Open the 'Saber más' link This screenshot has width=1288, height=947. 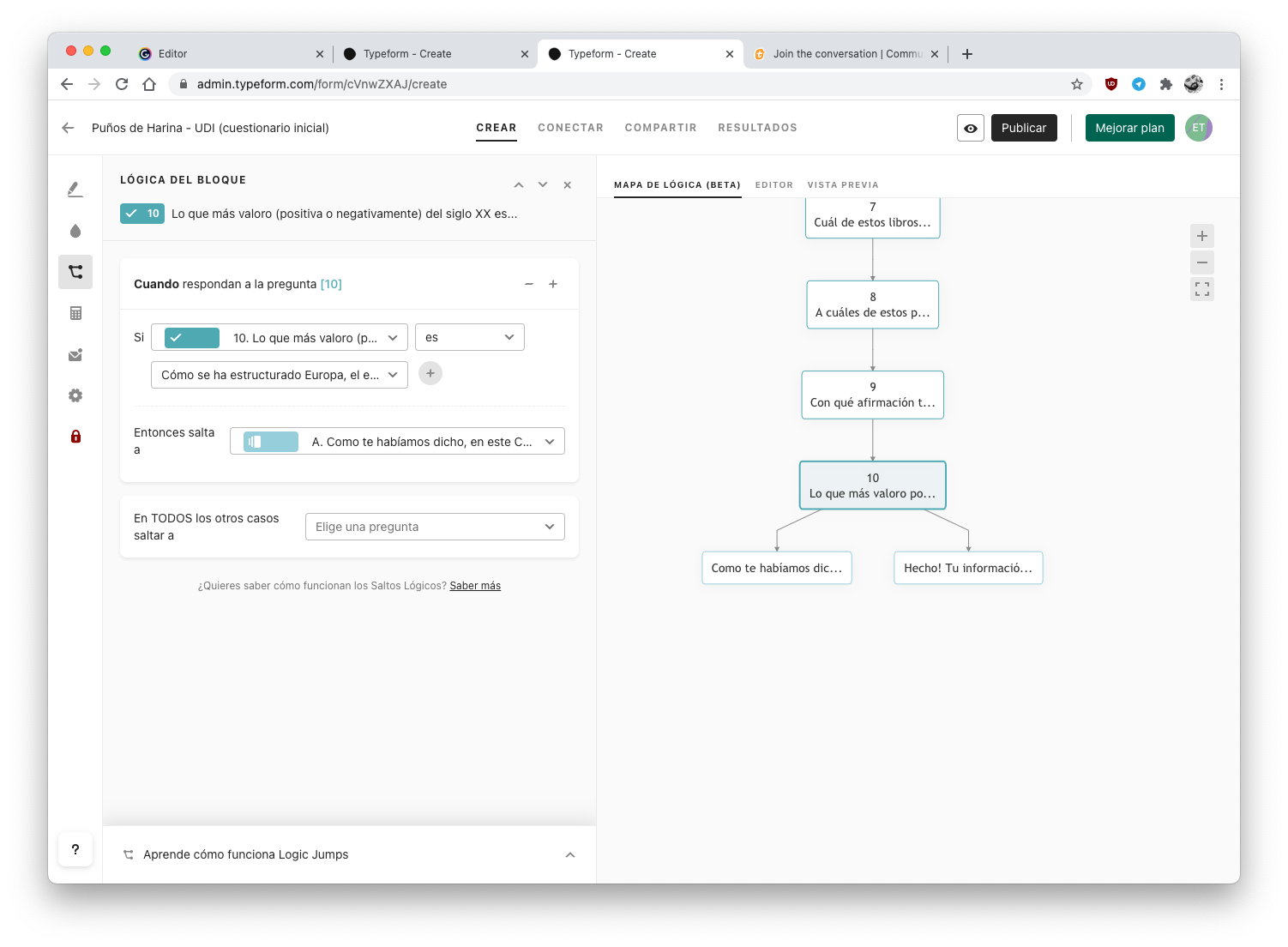(x=475, y=586)
